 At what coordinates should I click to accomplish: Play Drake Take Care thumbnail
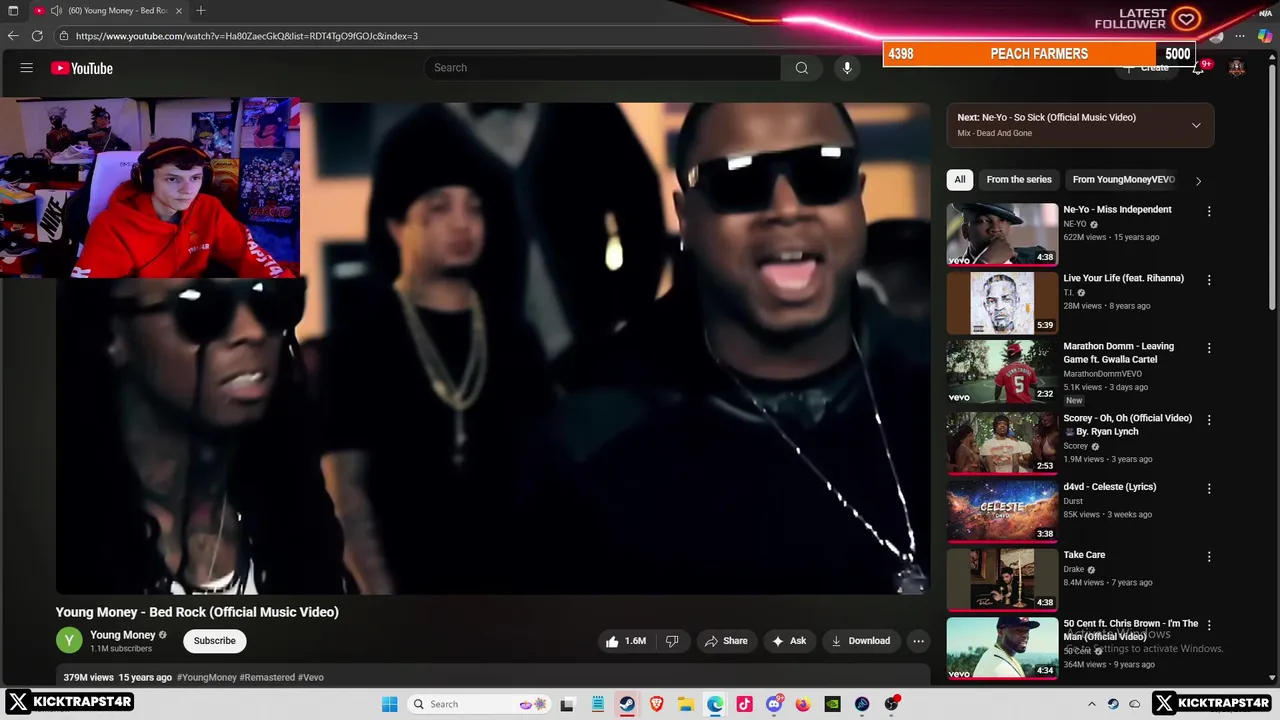[1002, 579]
